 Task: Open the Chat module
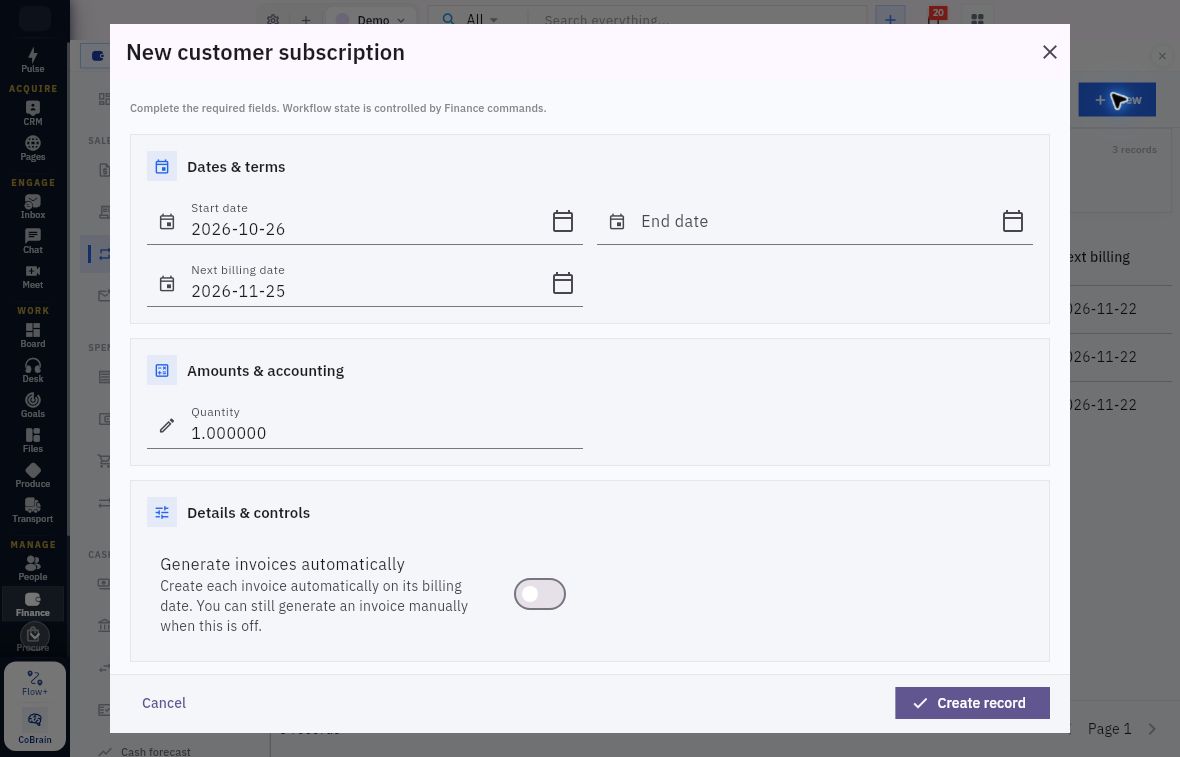pos(32,242)
